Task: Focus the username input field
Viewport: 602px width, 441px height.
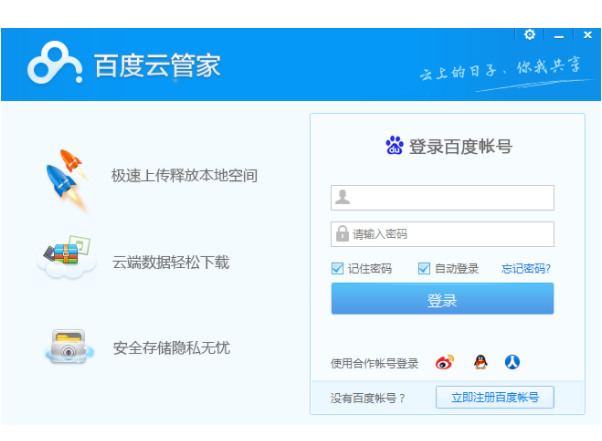Action: click(x=442, y=198)
